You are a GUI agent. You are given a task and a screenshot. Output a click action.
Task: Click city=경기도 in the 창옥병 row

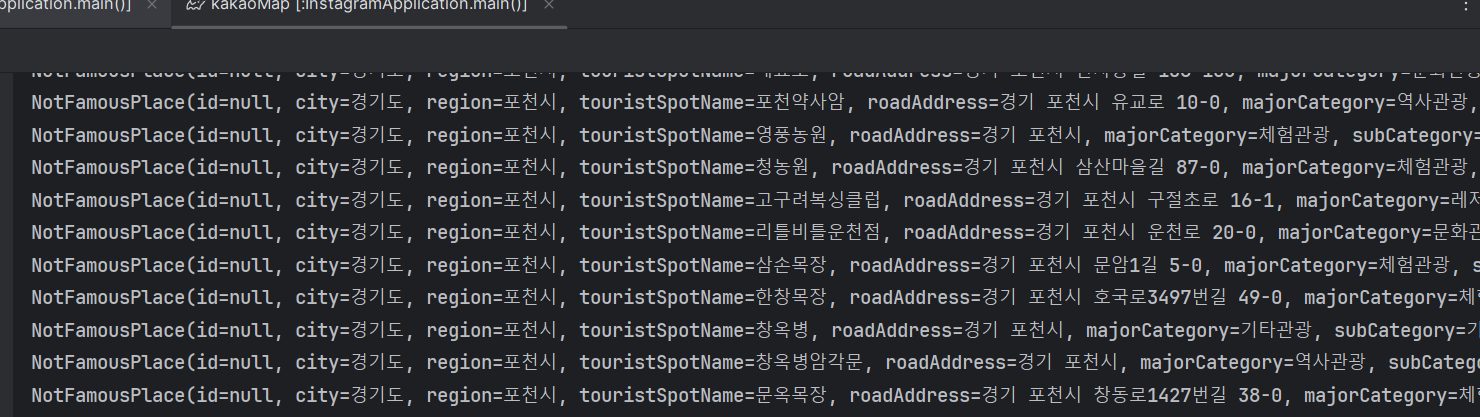pyautogui.click(x=350, y=329)
